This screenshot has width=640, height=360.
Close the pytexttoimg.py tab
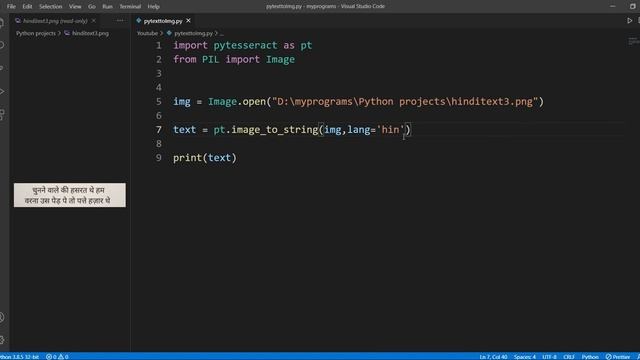coord(188,20)
